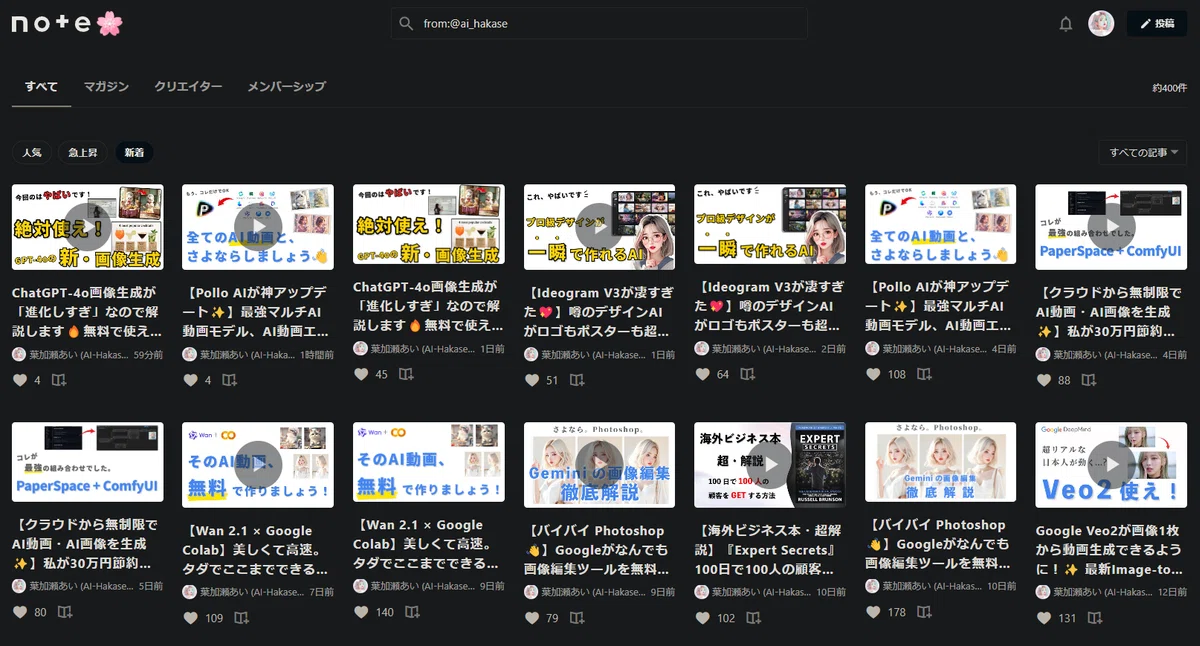This screenshot has width=1200, height=646.
Task: Open author name on the Veo2 post
Action: tap(1101, 592)
